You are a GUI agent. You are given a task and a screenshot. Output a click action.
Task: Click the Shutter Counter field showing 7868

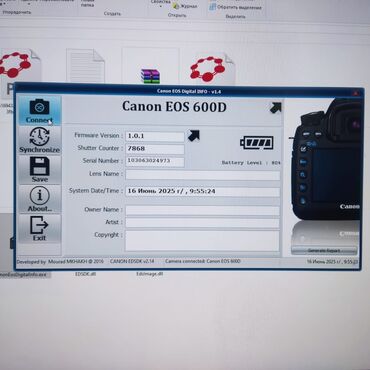[155, 149]
